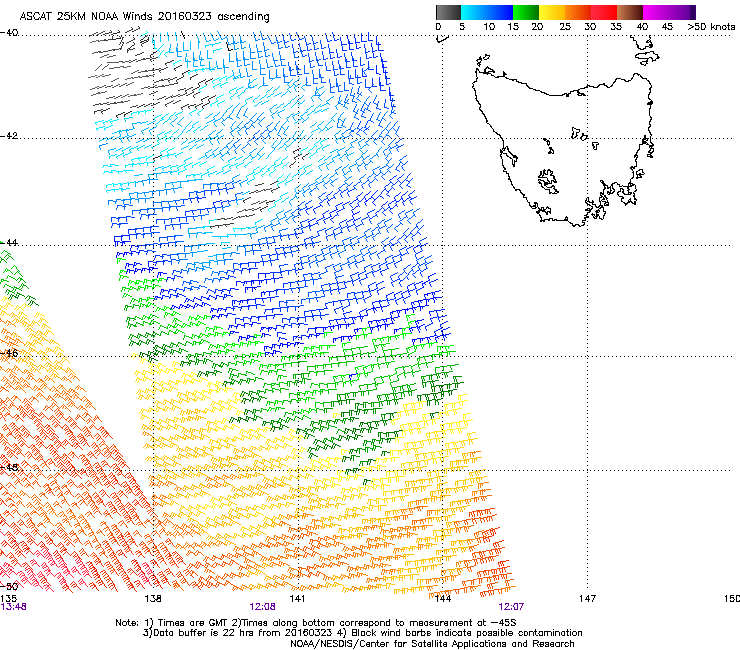Viewport: 740px width, 650px height.
Task: Click the 'NOAA/NESDIS/Center for Satellite Applications' credit line
Action: (432, 644)
